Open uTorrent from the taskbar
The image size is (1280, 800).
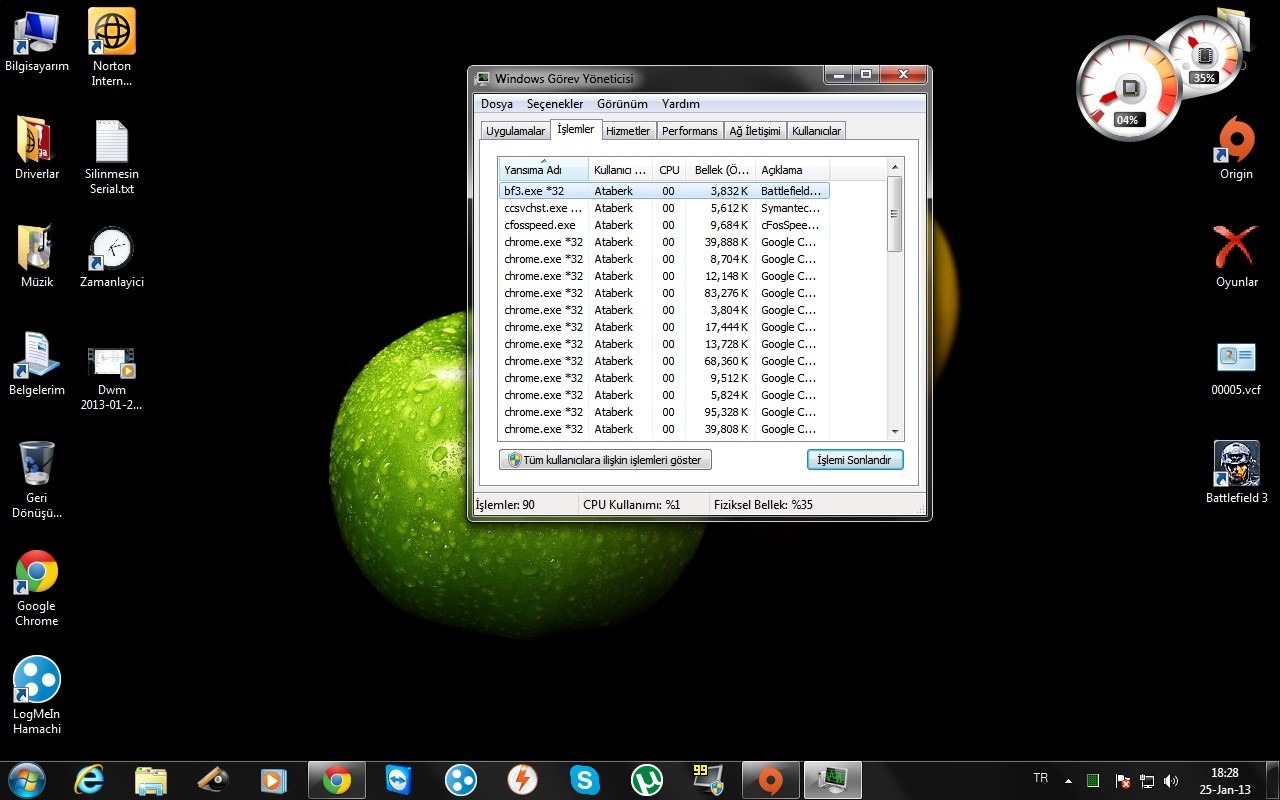[646, 780]
